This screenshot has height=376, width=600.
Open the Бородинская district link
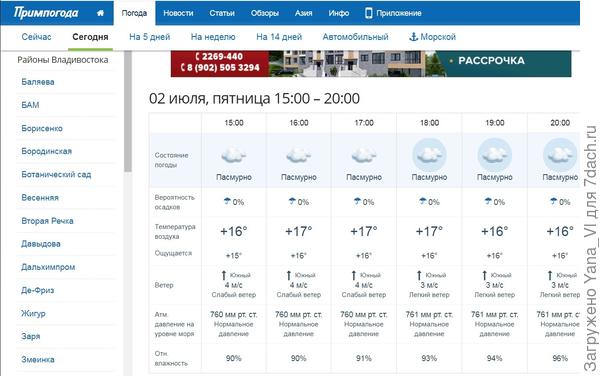[47, 151]
